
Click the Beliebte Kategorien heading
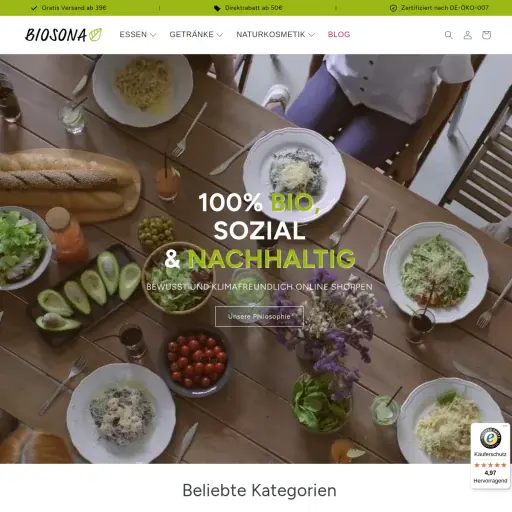point(259,490)
